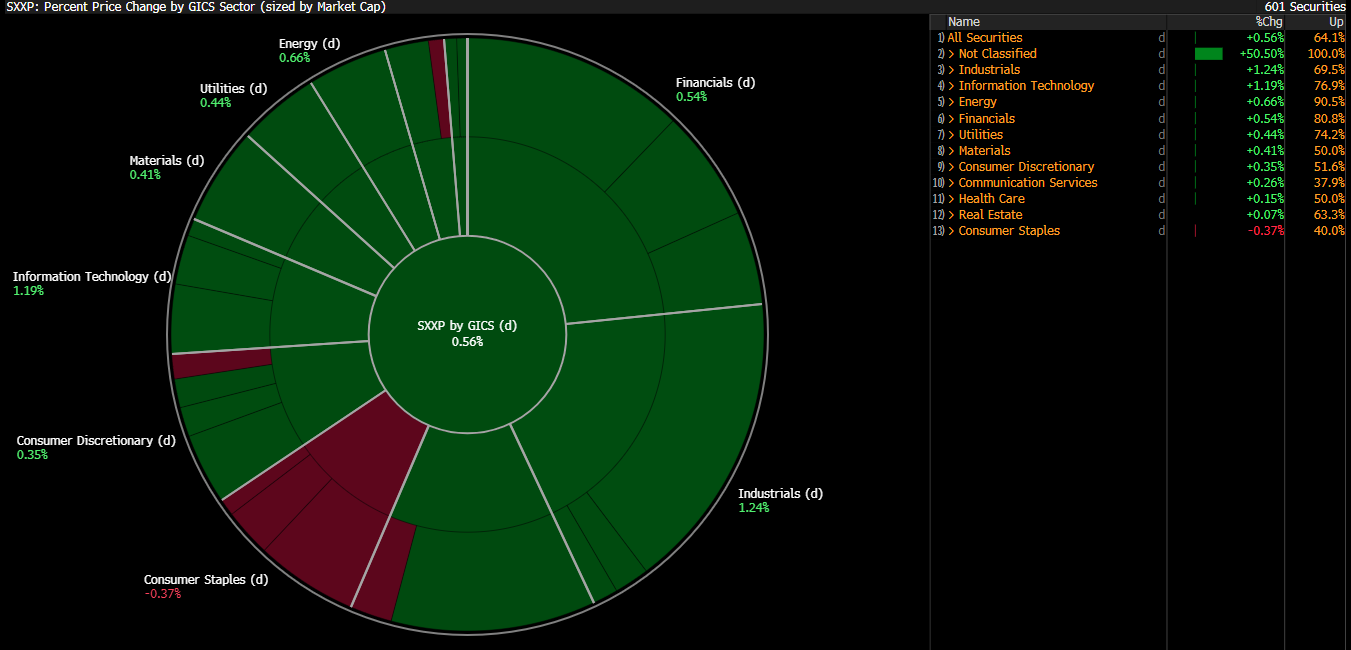
Task: Click the Information Technology (d) chart label
Action: coord(93,277)
